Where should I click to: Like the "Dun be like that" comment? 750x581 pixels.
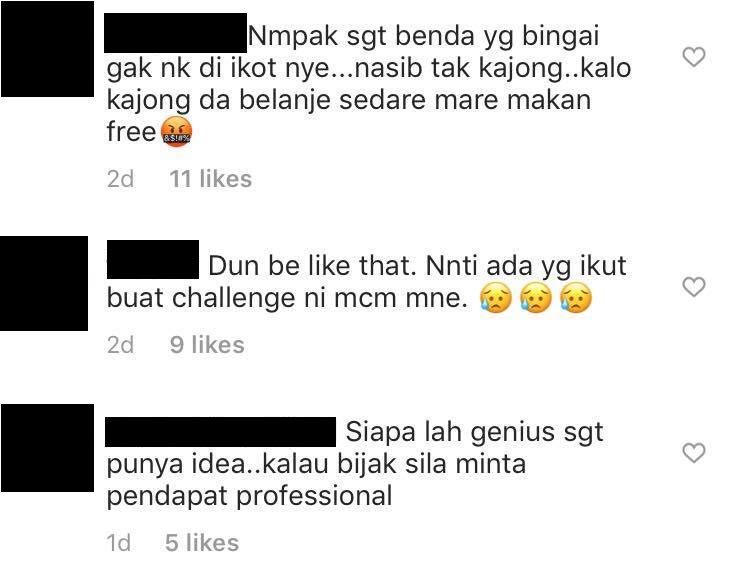[x=694, y=287]
